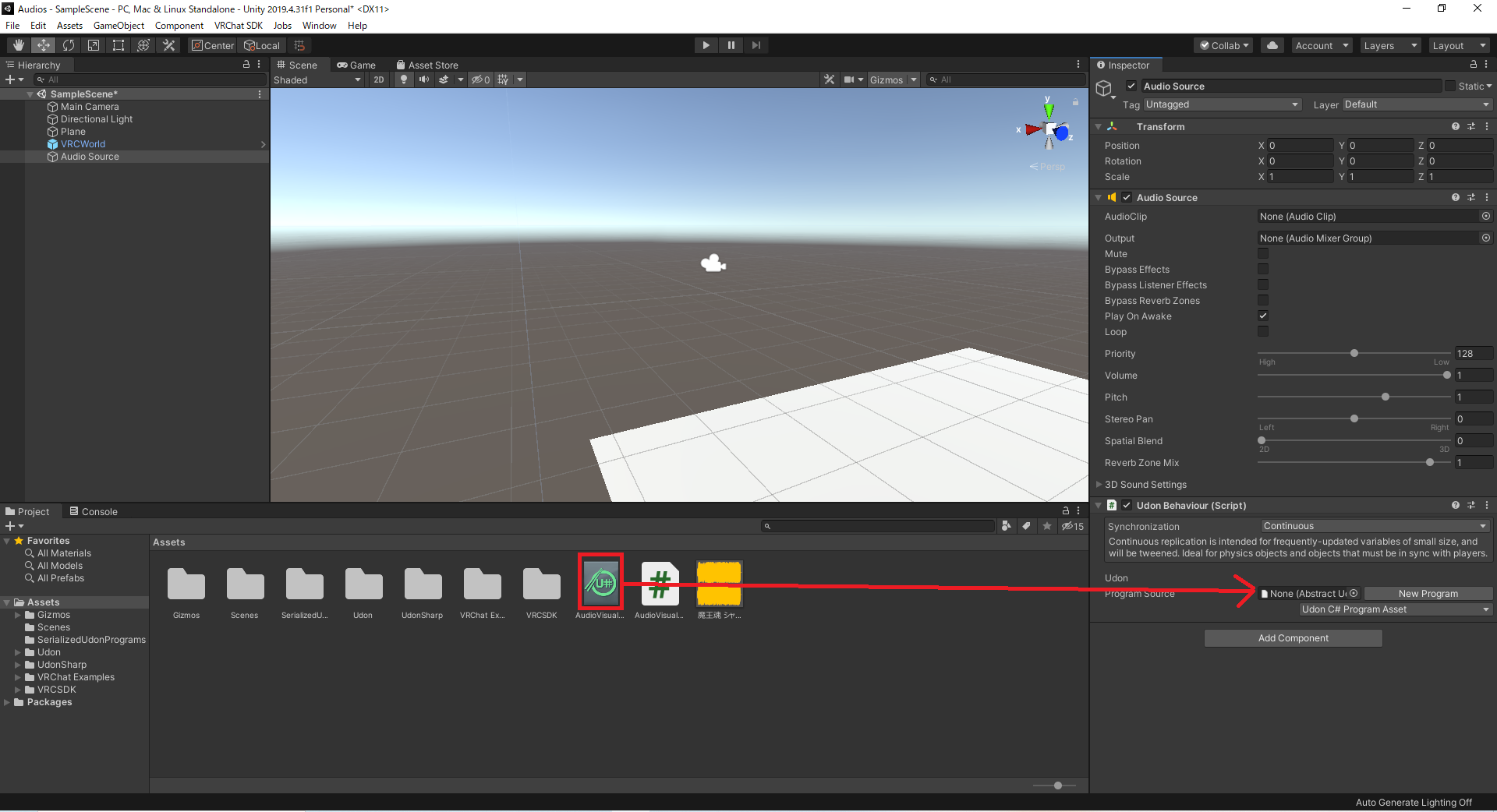Switch to the Asset Store tab
Image resolution: width=1497 pixels, height=812 pixels.
(427, 65)
